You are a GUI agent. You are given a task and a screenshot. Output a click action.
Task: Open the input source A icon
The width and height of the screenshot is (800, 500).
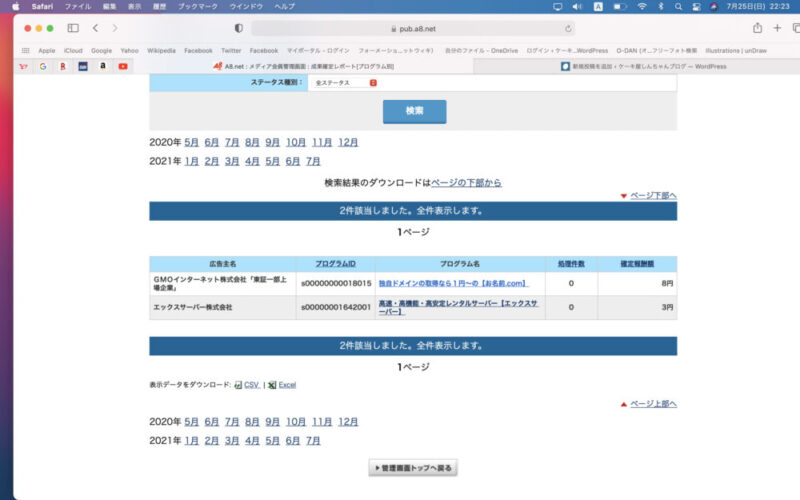click(598, 7)
